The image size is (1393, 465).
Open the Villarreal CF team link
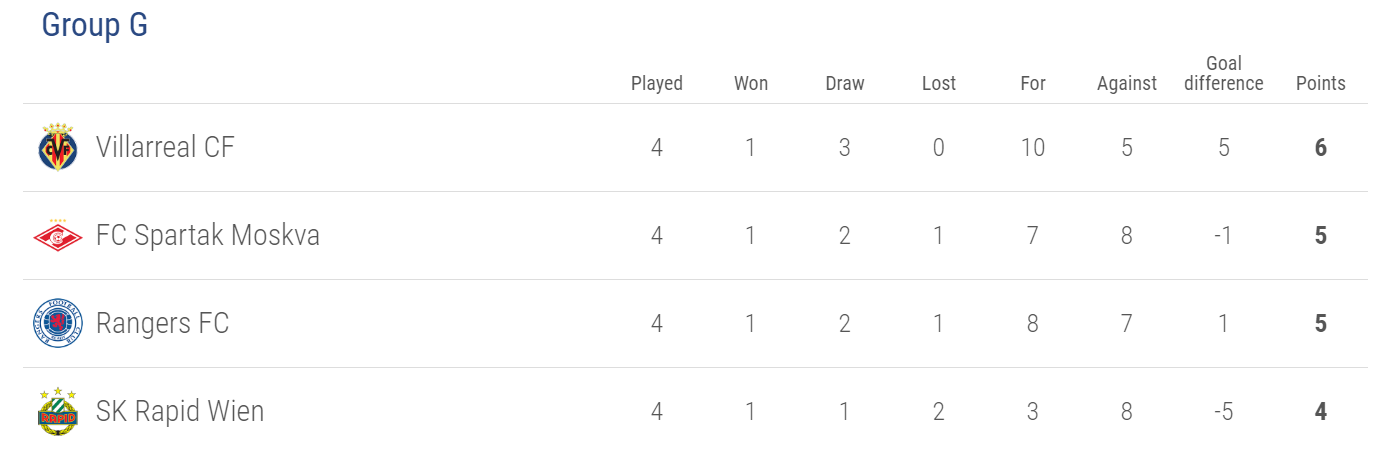point(166,148)
